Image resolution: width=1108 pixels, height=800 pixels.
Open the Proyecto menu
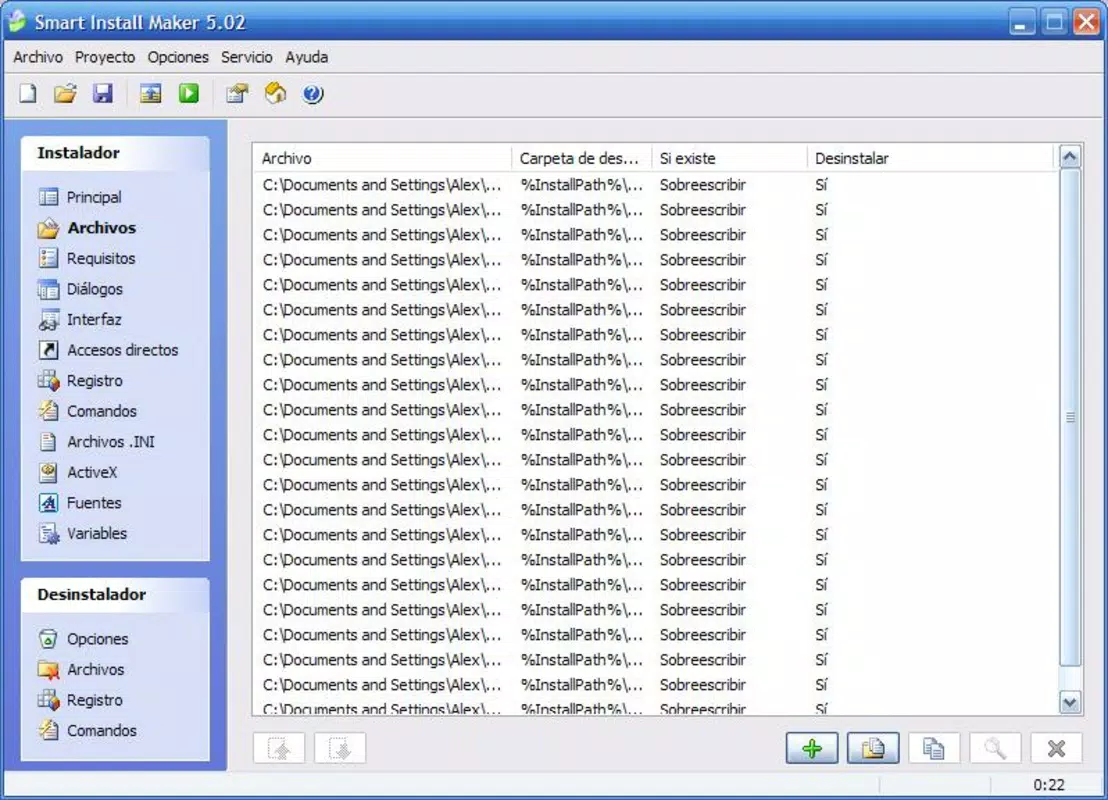click(x=105, y=57)
